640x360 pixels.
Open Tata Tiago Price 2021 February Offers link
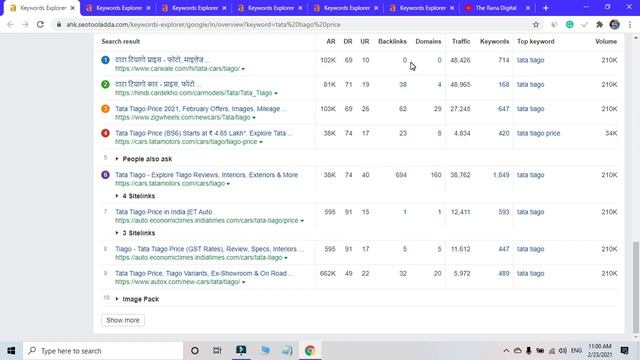point(201,109)
